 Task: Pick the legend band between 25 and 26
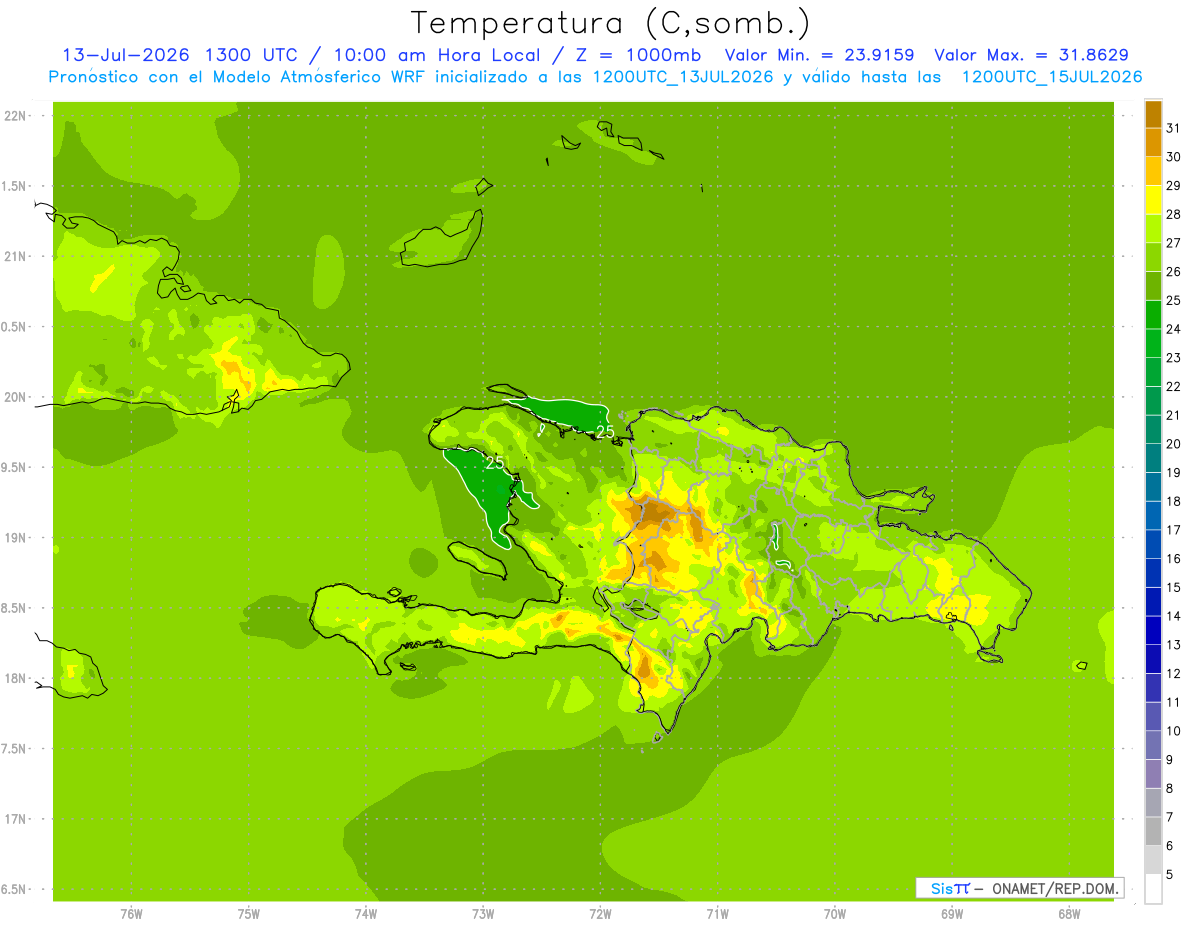pos(1153,286)
